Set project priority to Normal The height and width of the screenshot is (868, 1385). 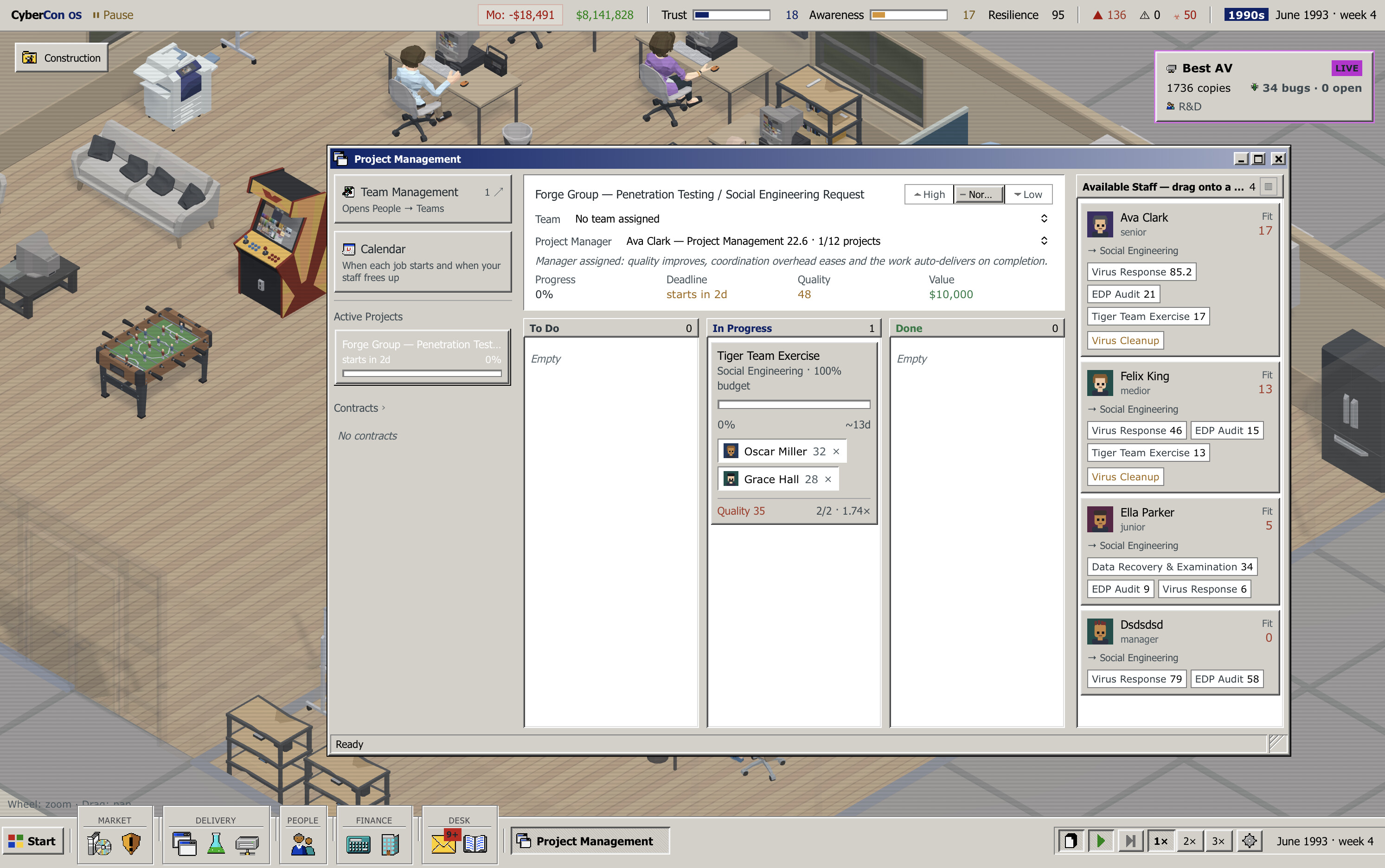coord(979,195)
